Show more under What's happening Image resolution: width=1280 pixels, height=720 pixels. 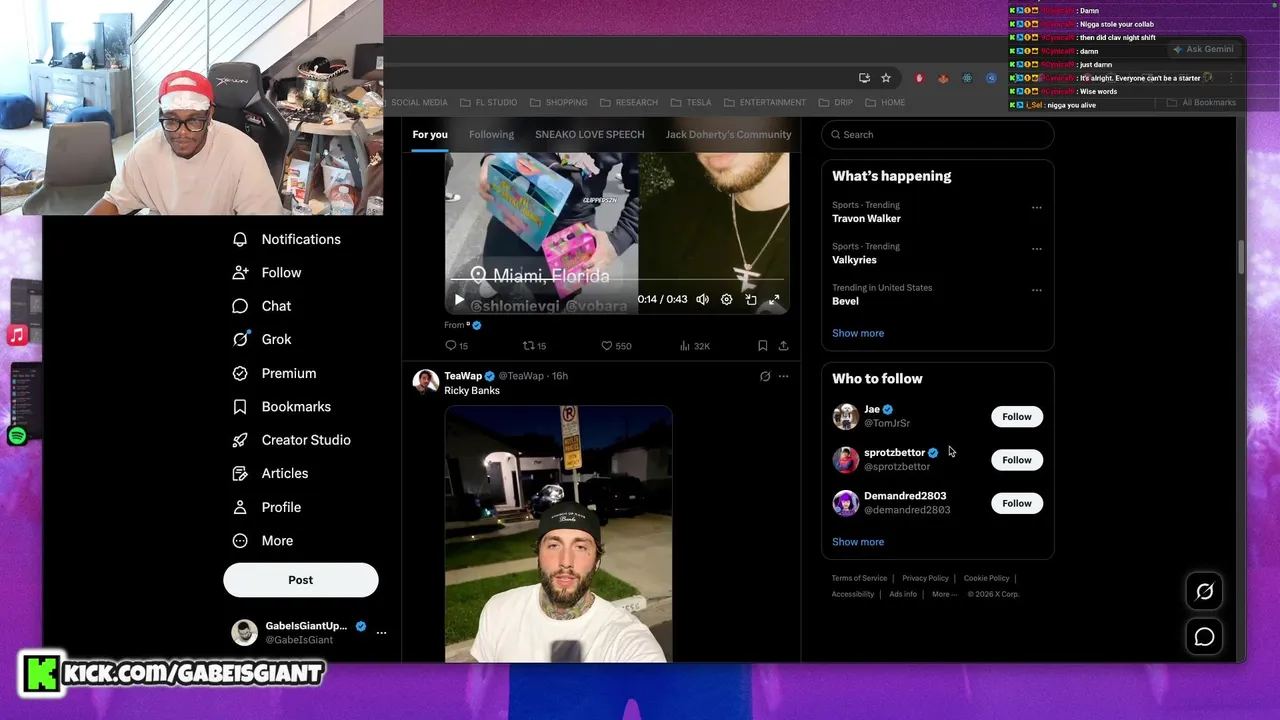[x=858, y=333]
